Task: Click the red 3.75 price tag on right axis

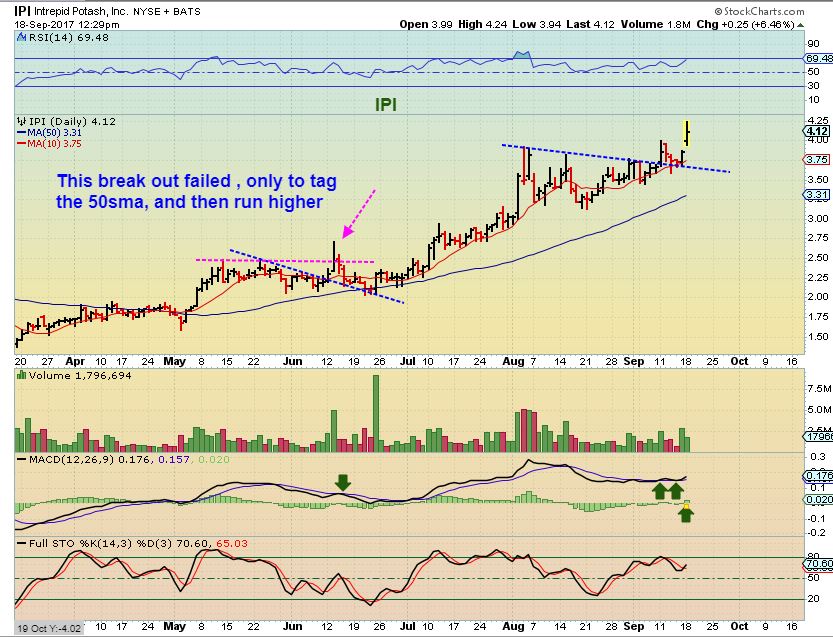Action: [x=817, y=159]
